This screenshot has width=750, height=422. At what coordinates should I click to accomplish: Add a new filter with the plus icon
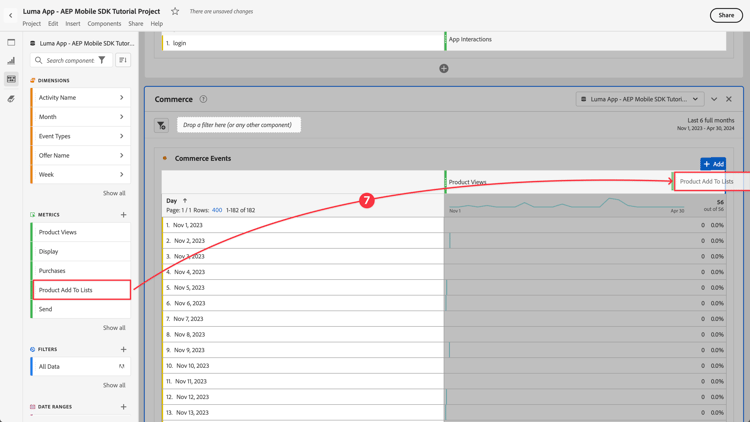tap(123, 349)
